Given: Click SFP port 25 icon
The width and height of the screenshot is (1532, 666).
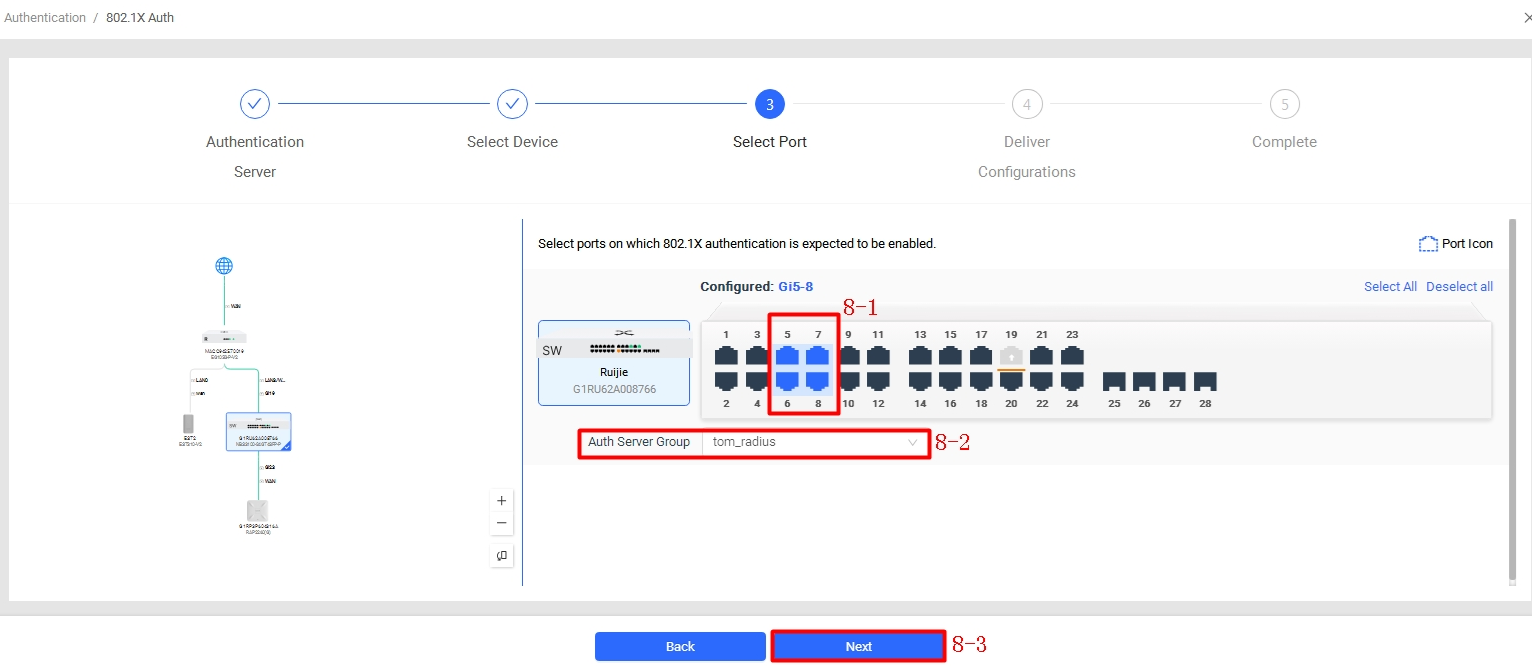Looking at the screenshot, I should pyautogui.click(x=1114, y=381).
